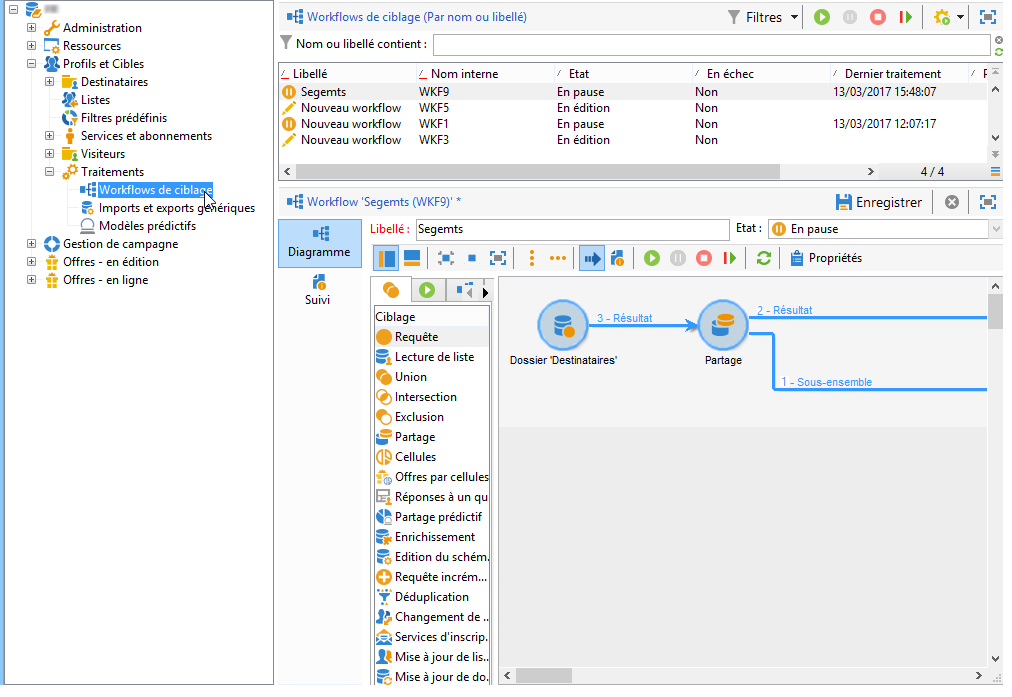Refresh the diagram with the green arrows icon

(x=764, y=258)
